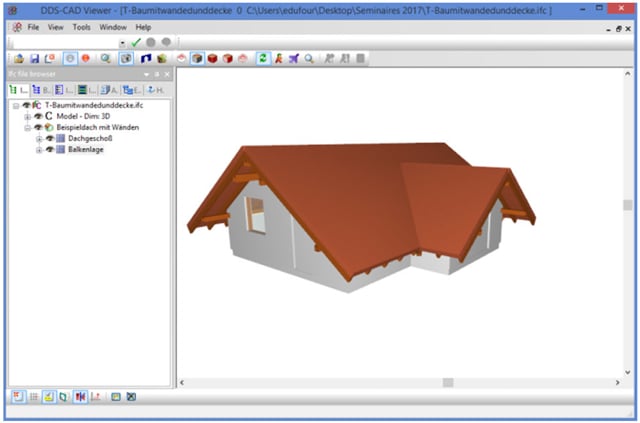The height and width of the screenshot is (423, 640).
Task: Click the blue floppy disk save icon
Action: (x=35, y=58)
